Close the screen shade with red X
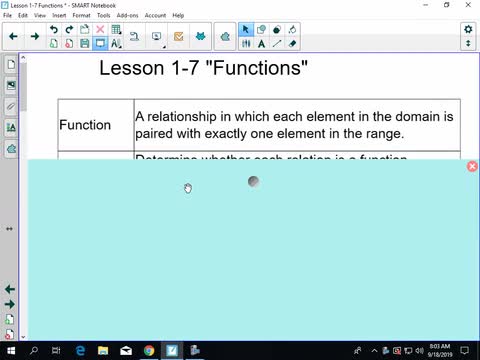This screenshot has height=360, width=480. [472, 166]
